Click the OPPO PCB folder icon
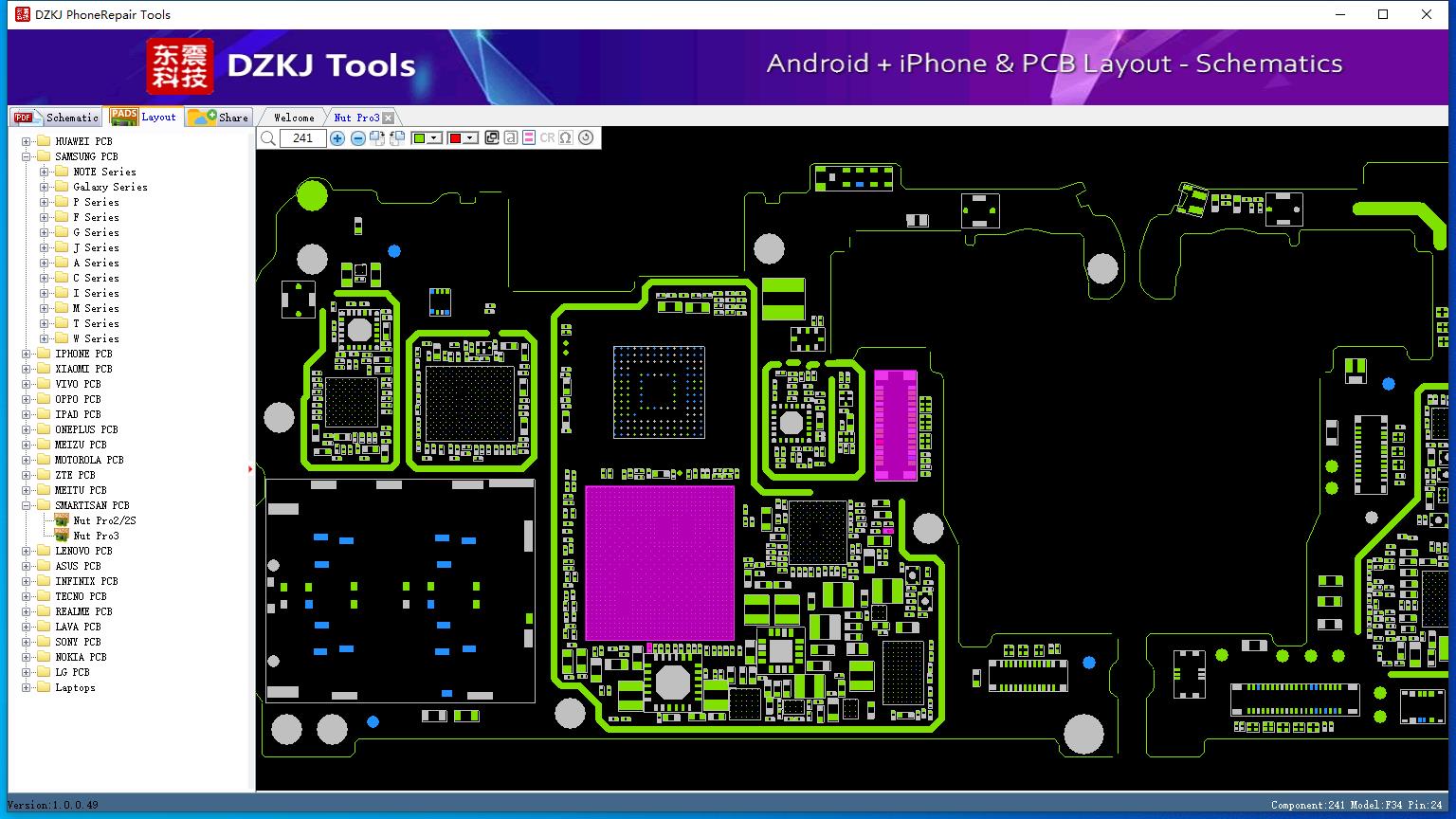 [x=44, y=399]
